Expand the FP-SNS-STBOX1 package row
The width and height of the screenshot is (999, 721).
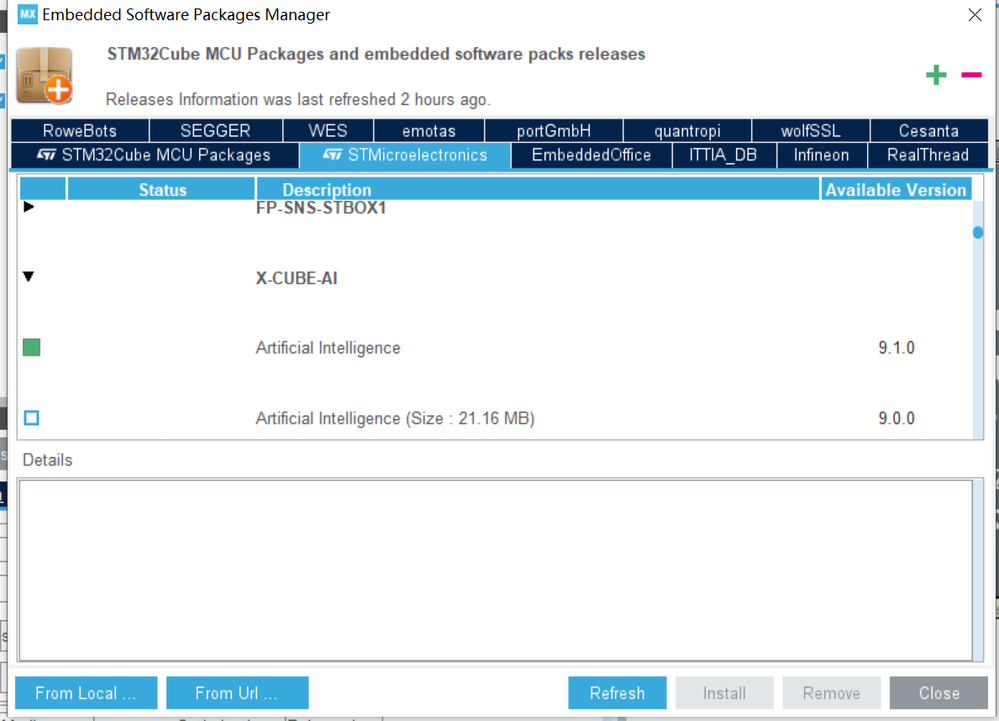coord(28,207)
